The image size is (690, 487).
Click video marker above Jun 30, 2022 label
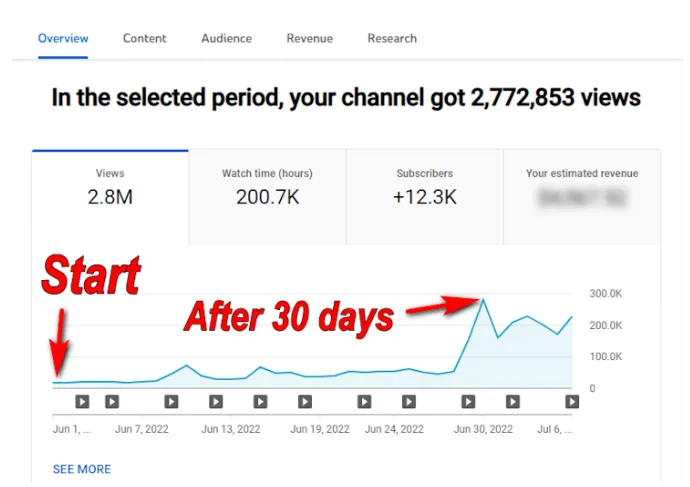point(468,402)
